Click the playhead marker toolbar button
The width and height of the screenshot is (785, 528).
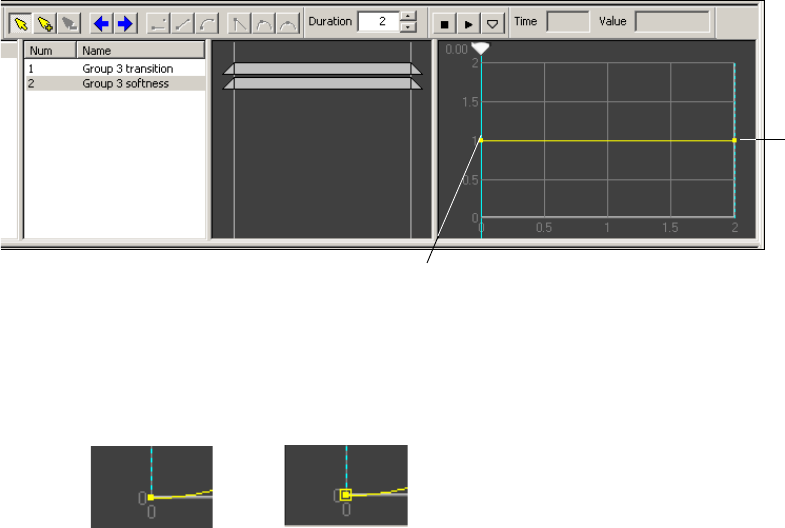(x=492, y=24)
